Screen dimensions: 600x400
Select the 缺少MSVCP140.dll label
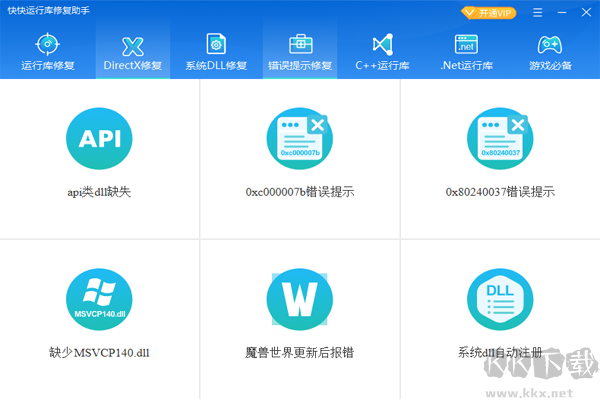pyautogui.click(x=99, y=353)
